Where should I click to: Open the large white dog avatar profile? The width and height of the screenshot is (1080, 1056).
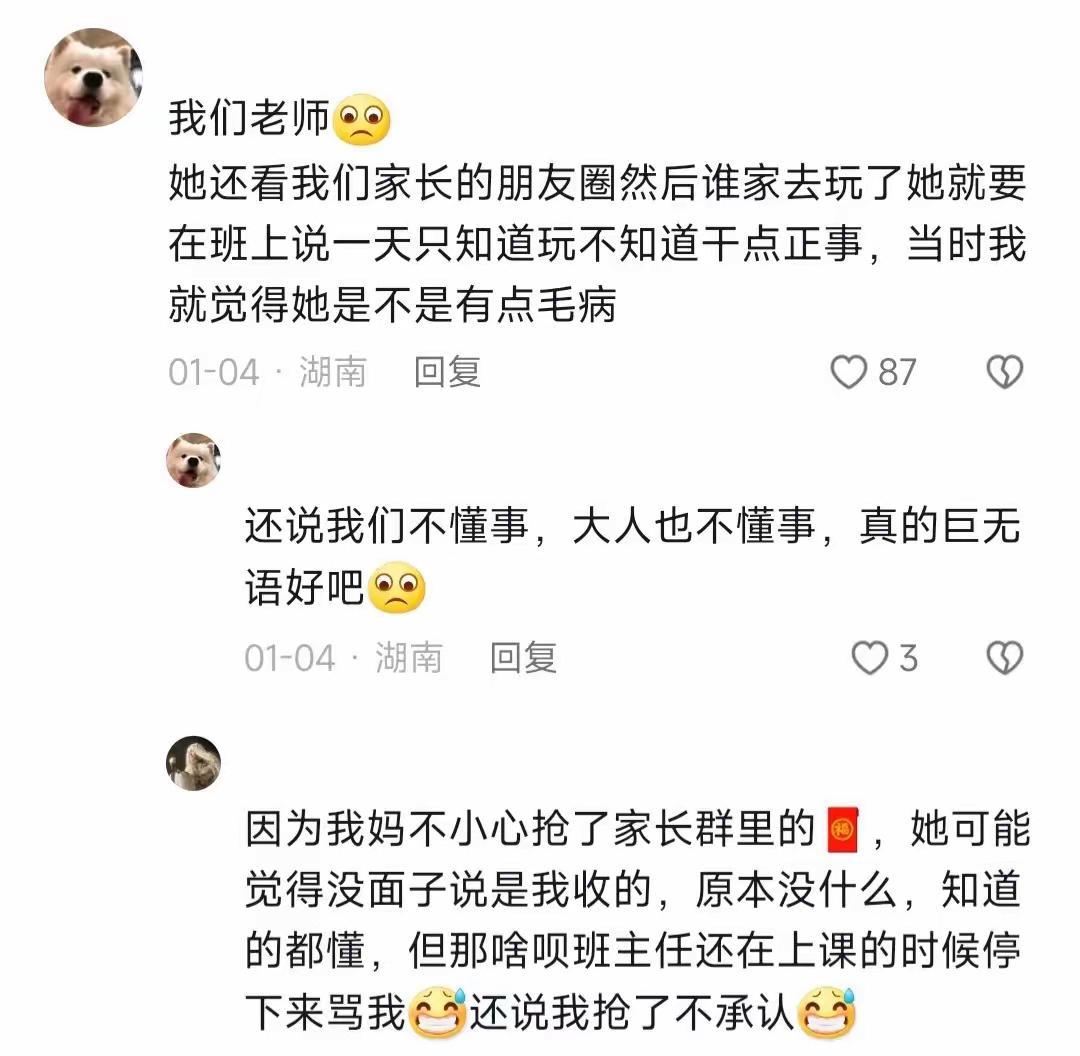click(x=93, y=77)
